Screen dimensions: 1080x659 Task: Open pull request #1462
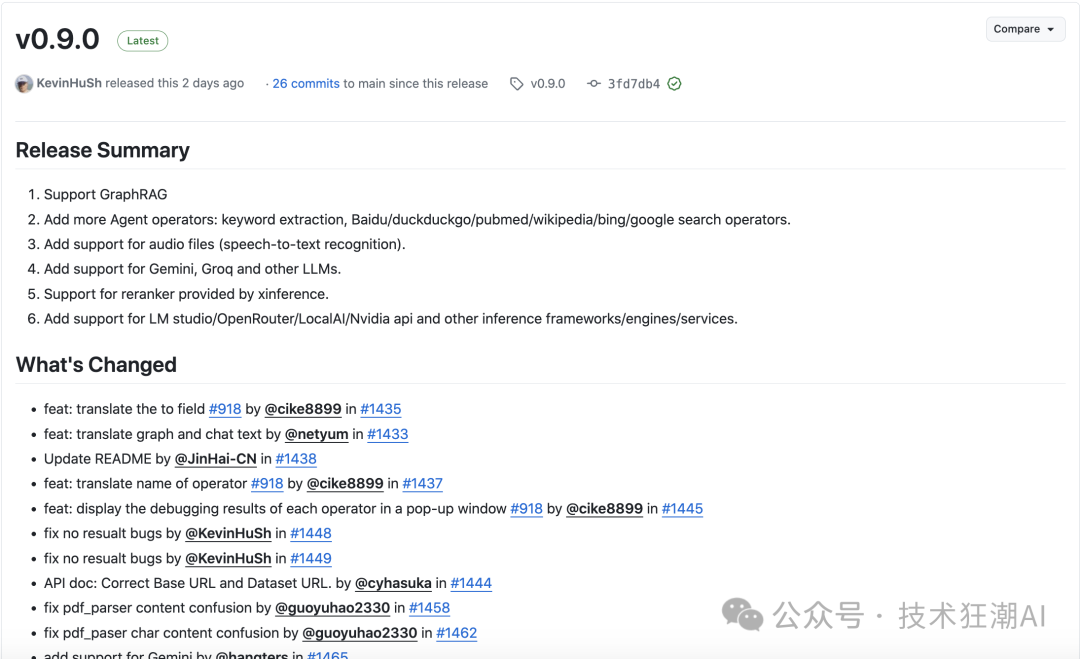pyautogui.click(x=457, y=633)
